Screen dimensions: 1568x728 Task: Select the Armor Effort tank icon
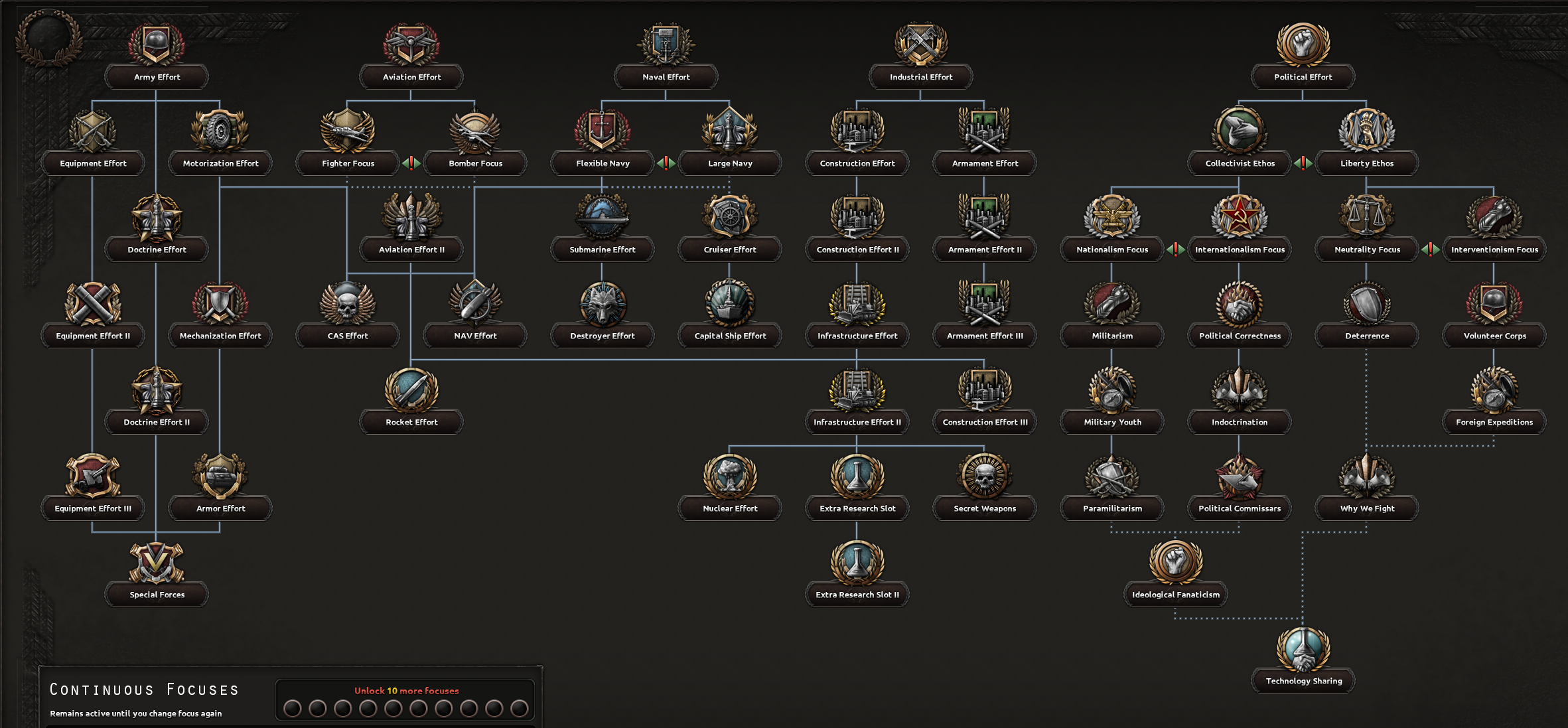click(220, 476)
